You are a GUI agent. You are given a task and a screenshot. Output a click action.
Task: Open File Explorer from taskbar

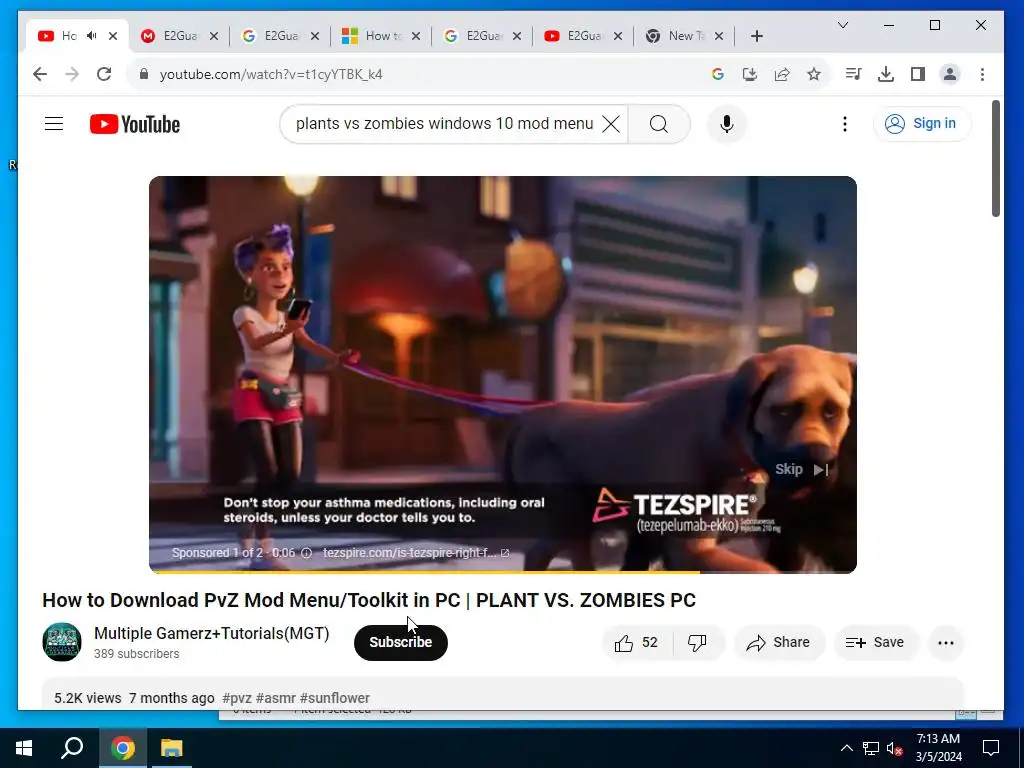[x=172, y=748]
